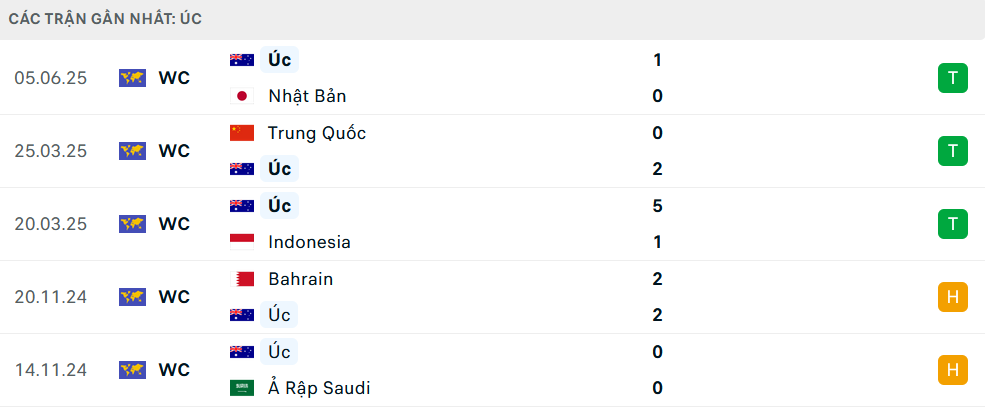985x408 pixels.
Task: Click Indonesia flag icon
Action: click(242, 242)
